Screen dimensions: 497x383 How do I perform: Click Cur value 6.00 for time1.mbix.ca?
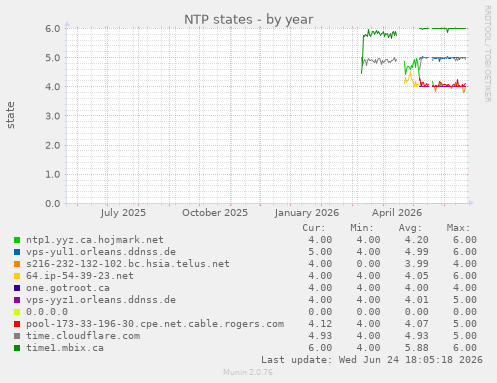(x=320, y=348)
